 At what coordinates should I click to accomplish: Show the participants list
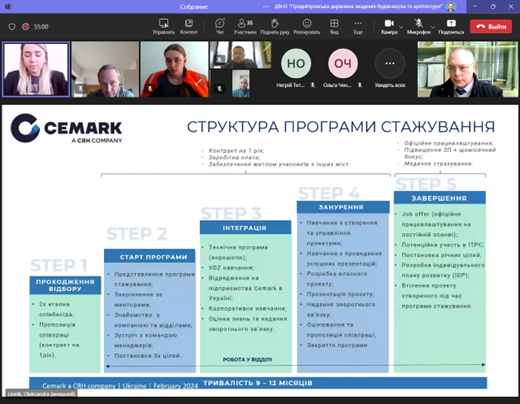(x=245, y=26)
